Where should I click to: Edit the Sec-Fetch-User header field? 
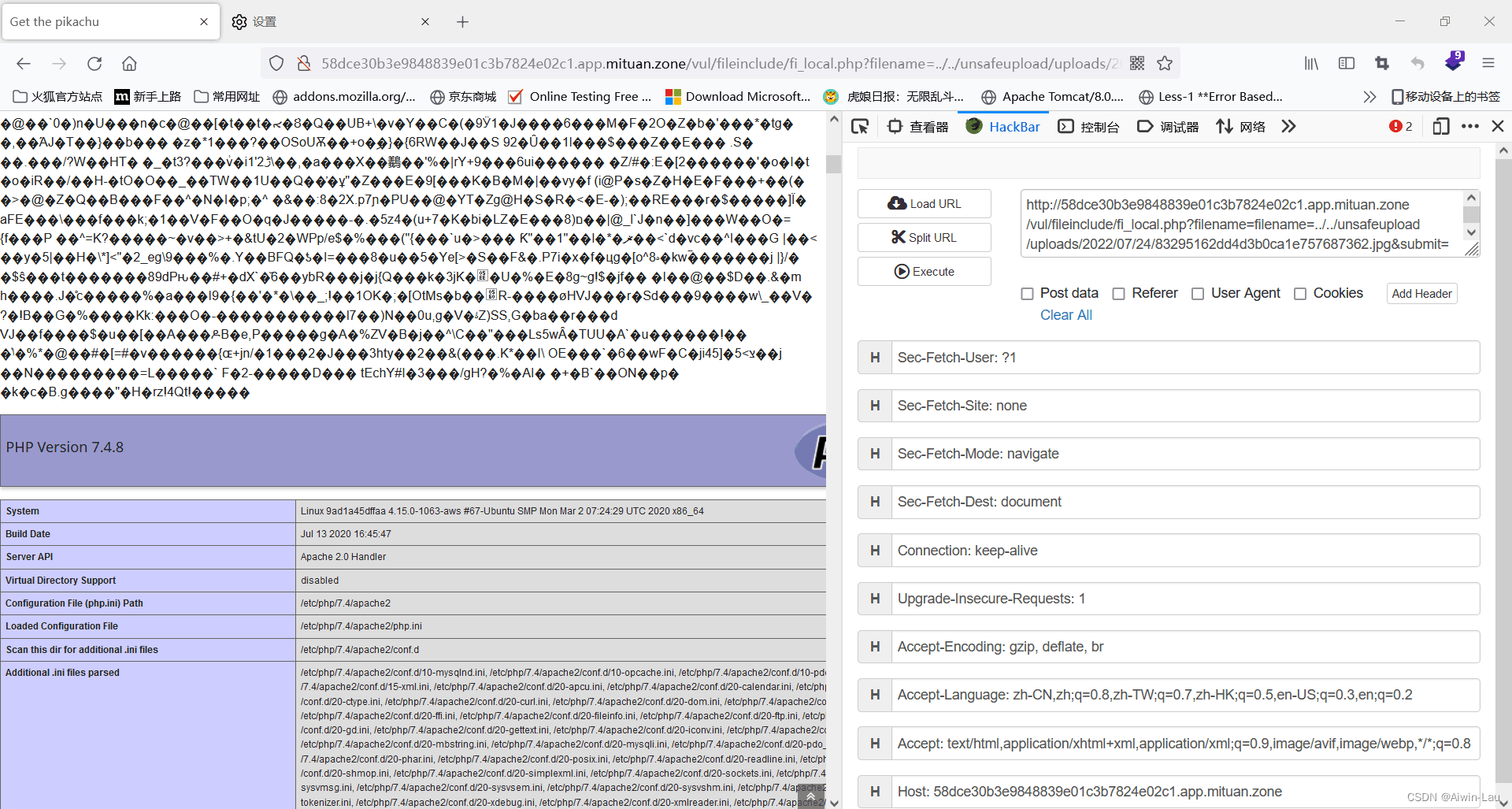point(1185,358)
